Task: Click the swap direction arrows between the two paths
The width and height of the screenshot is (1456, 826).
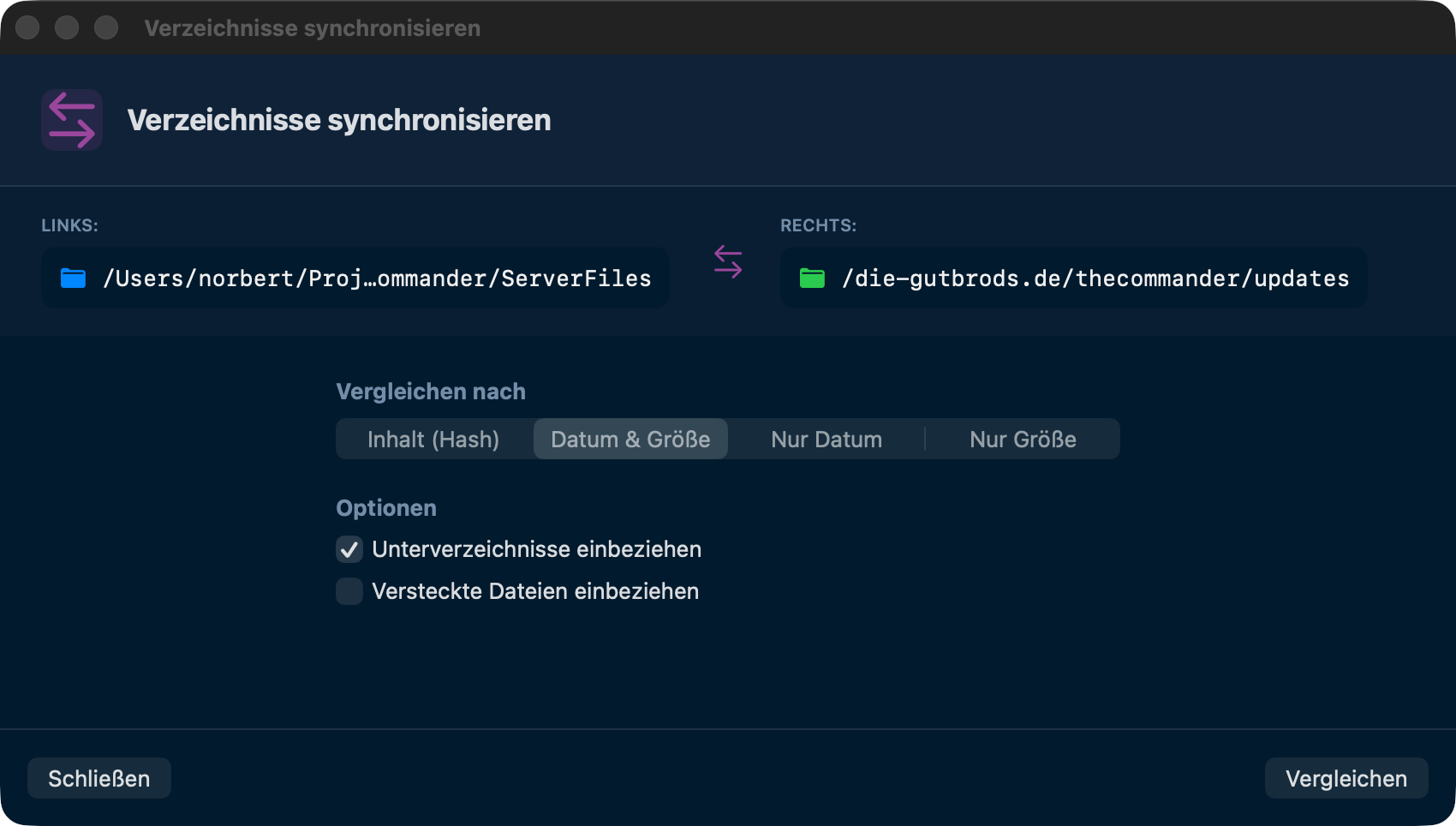Action: [x=727, y=262]
